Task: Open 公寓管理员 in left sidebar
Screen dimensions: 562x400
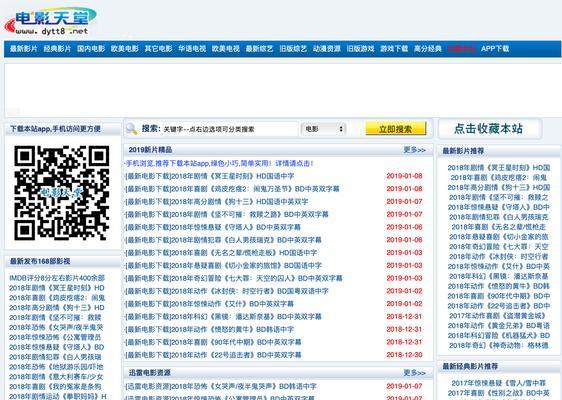Action: pyautogui.click(x=55, y=337)
